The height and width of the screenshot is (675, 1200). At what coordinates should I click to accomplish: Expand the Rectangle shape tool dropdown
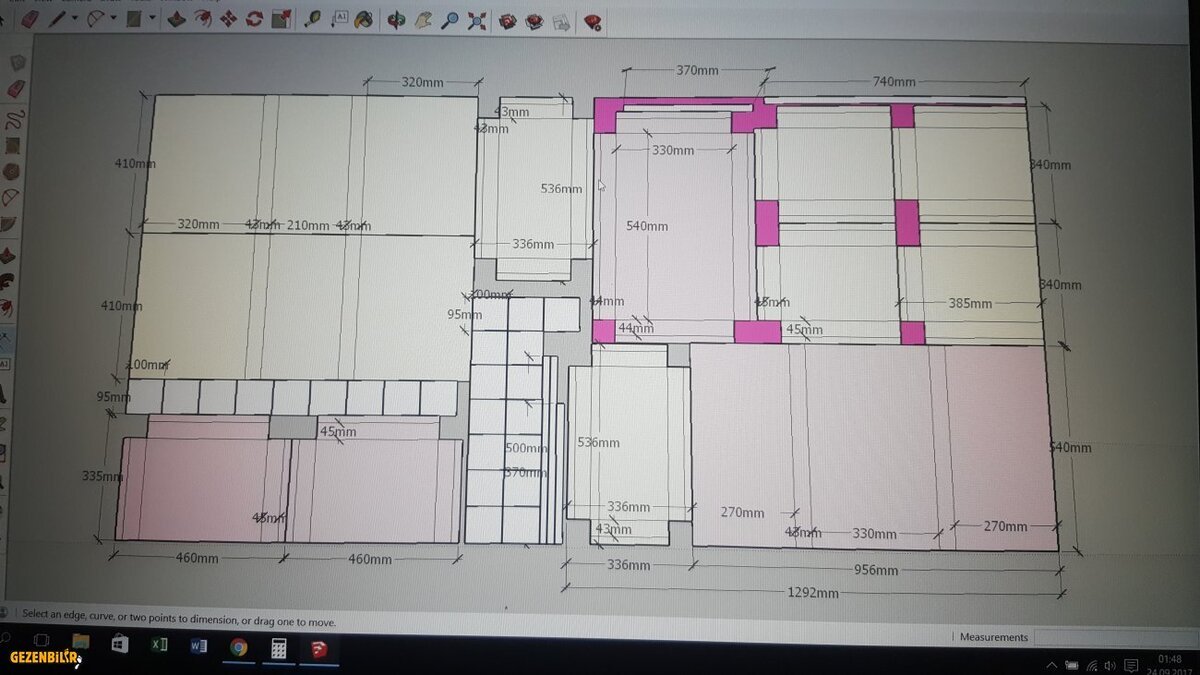152,18
